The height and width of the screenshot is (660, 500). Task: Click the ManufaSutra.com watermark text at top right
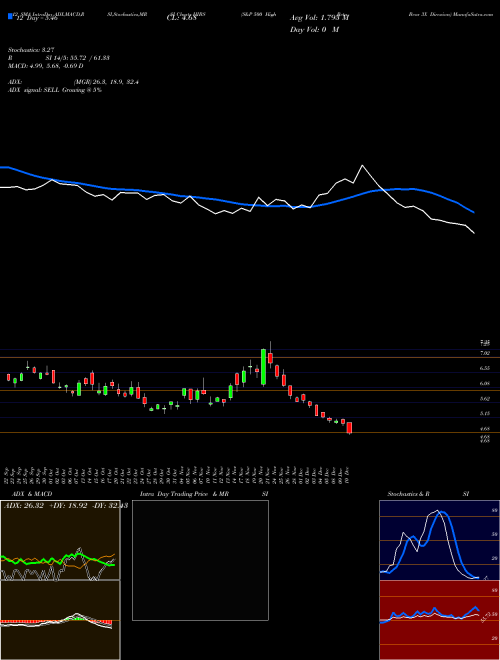(472, 14)
